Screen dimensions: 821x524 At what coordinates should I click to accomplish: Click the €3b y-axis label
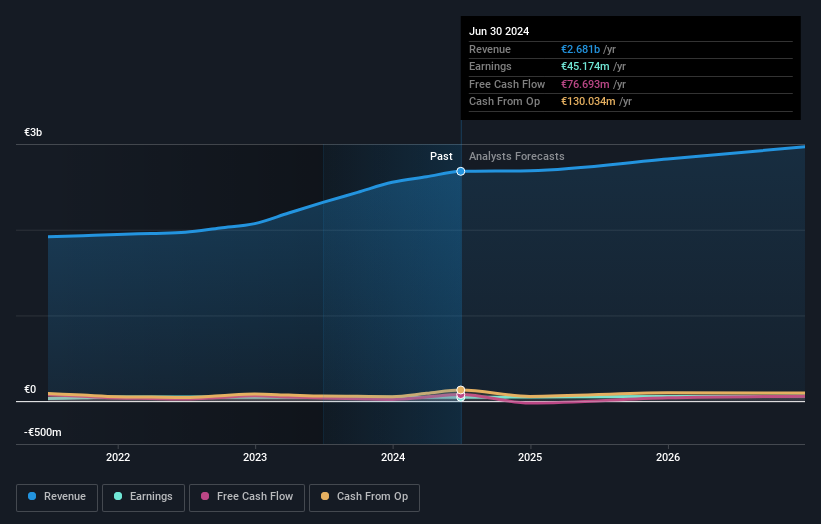[x=33, y=132]
